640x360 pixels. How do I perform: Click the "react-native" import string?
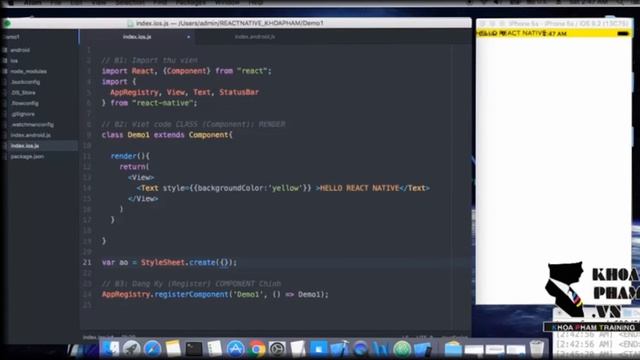click(162, 103)
